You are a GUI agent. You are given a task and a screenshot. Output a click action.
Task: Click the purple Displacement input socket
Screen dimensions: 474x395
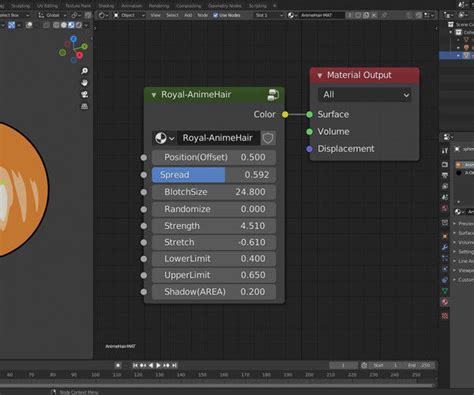(310, 149)
